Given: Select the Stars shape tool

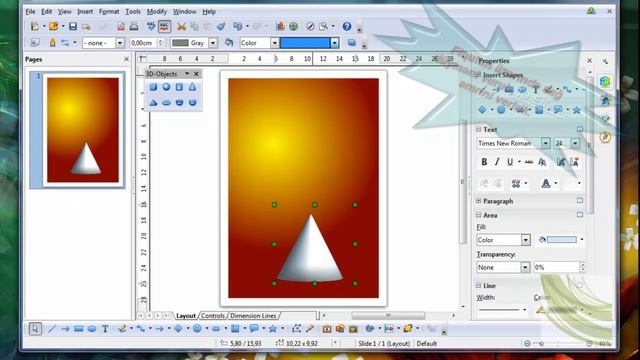Looking at the screenshot, I should [x=273, y=329].
